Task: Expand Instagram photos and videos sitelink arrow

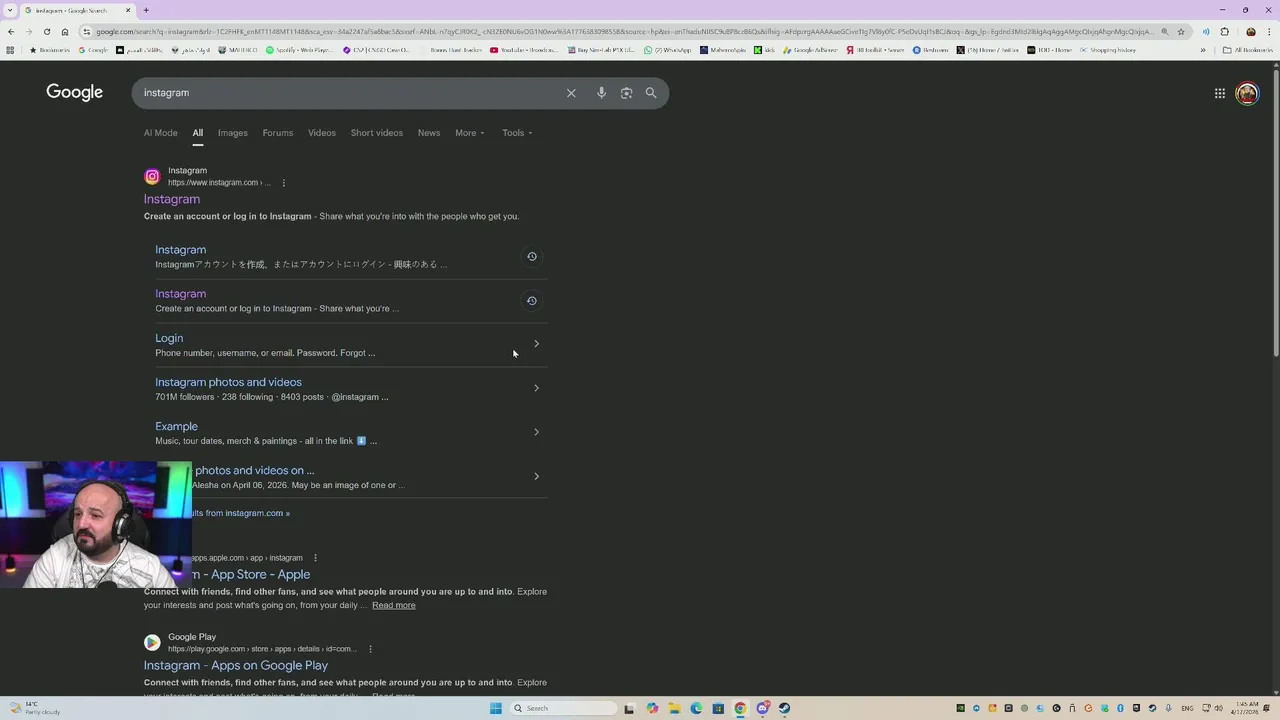Action: pyautogui.click(x=536, y=388)
